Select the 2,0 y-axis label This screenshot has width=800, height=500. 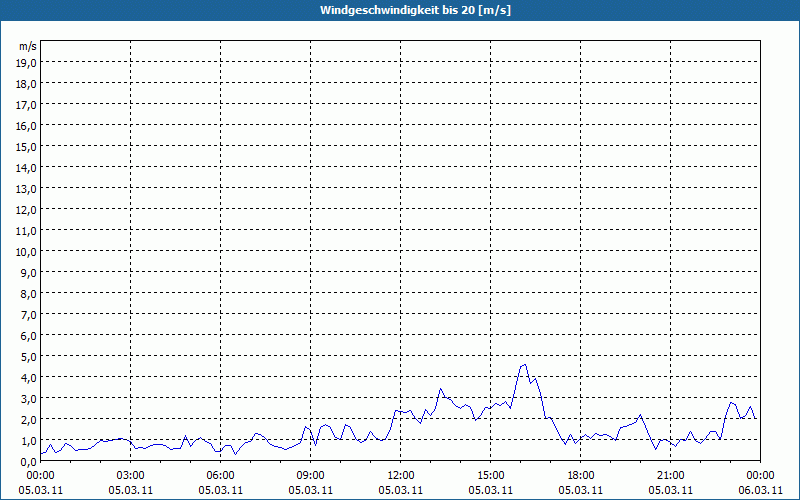[30, 420]
